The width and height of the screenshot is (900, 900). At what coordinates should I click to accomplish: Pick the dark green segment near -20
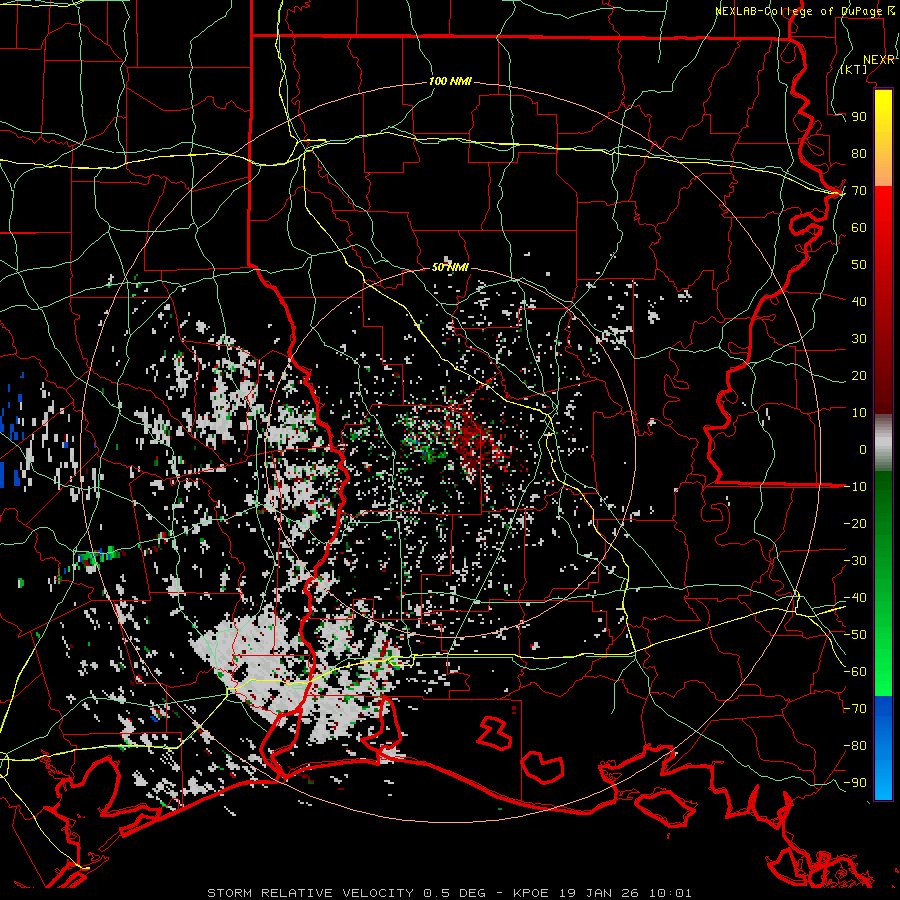tap(883, 519)
